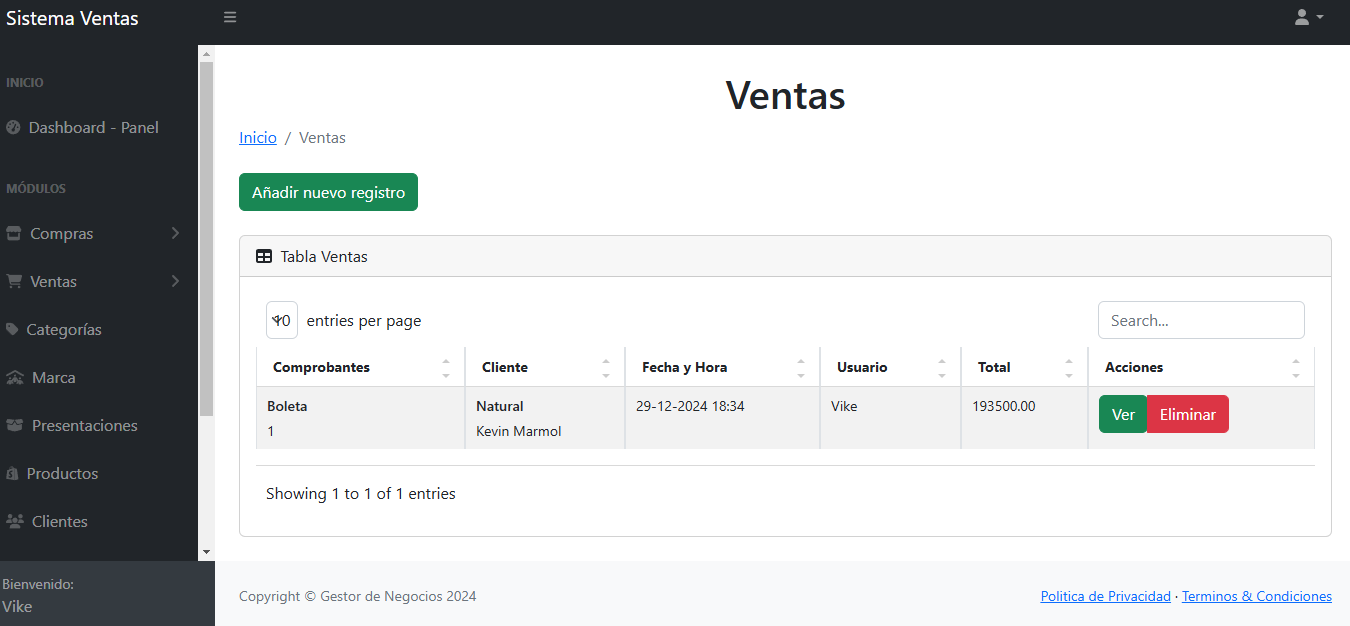The image size is (1350, 626).
Task: Open the Terminos & Condiciones link
Action: pyautogui.click(x=1257, y=596)
